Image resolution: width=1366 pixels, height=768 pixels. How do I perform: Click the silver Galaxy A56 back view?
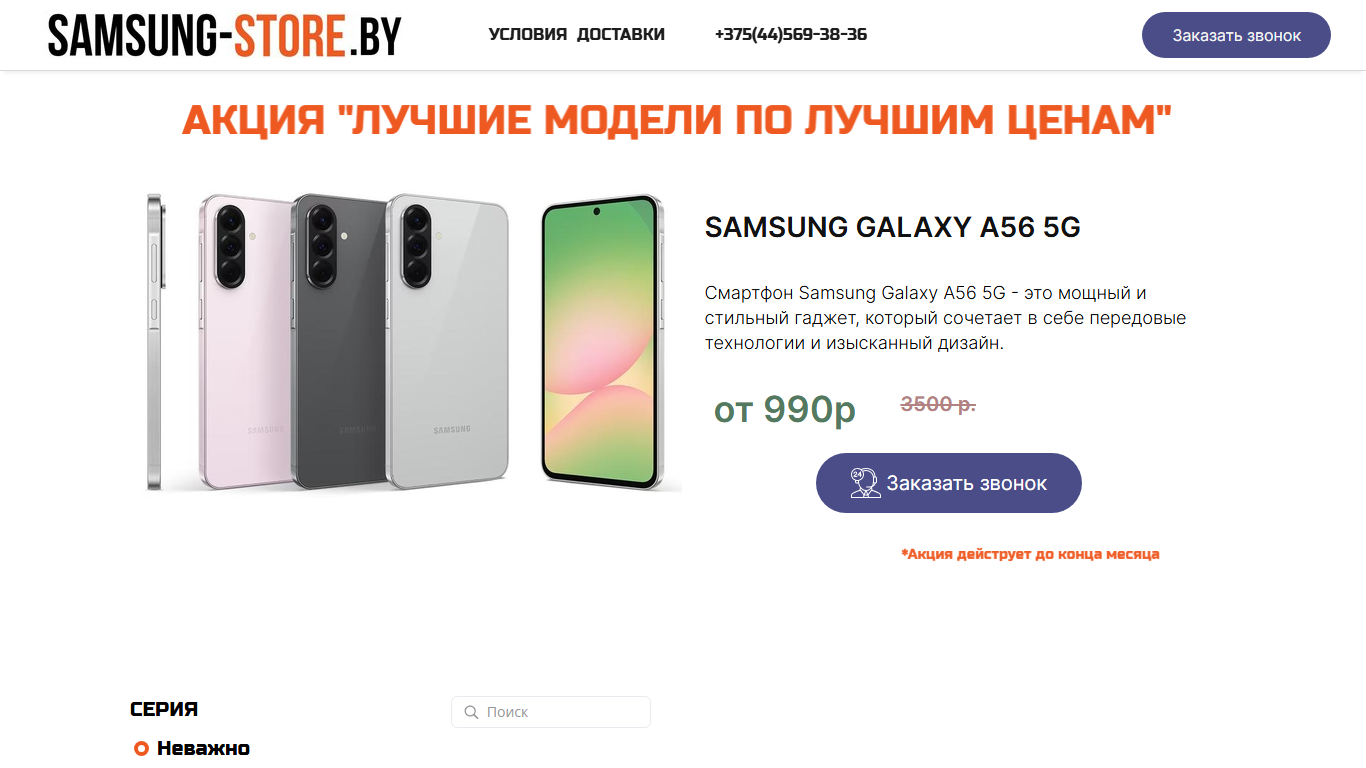click(x=447, y=342)
